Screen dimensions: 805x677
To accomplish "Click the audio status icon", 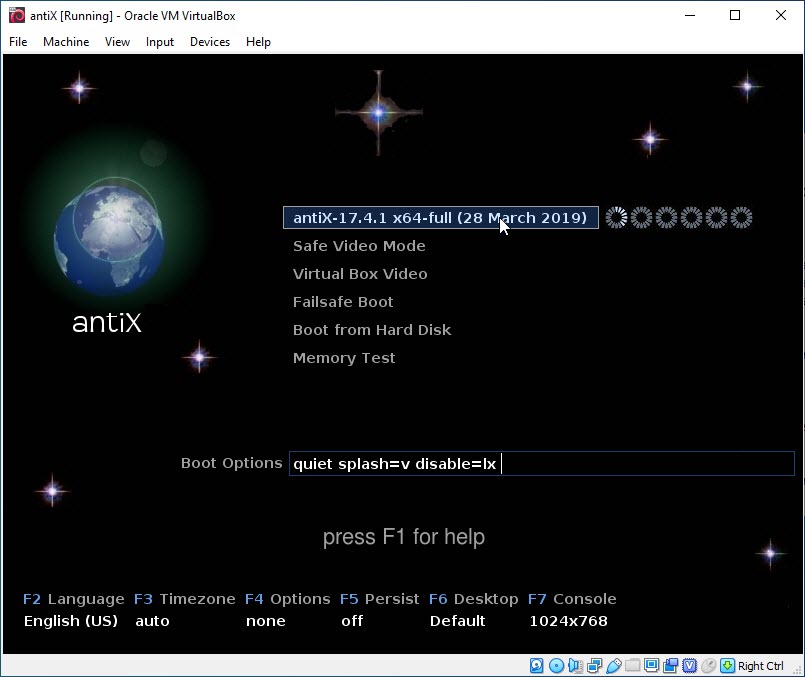I will [x=575, y=666].
